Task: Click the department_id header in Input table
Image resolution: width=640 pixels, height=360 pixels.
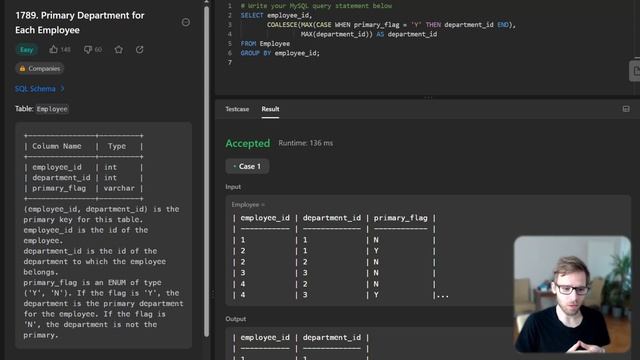Action: 331,218
